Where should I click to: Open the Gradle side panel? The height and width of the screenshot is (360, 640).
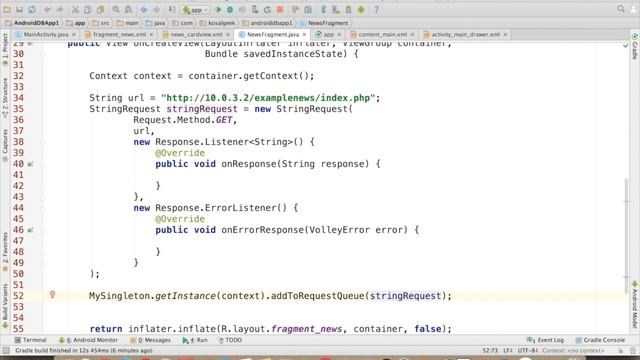point(635,47)
